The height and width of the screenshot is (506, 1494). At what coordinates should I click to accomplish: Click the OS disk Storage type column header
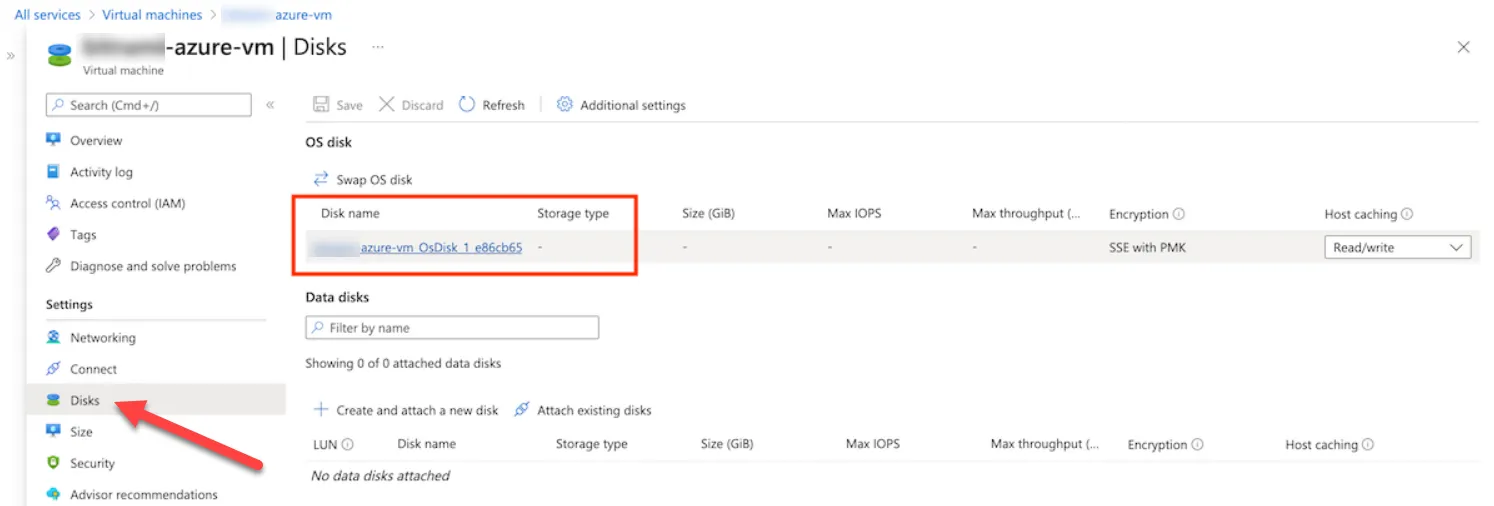pyautogui.click(x=573, y=213)
